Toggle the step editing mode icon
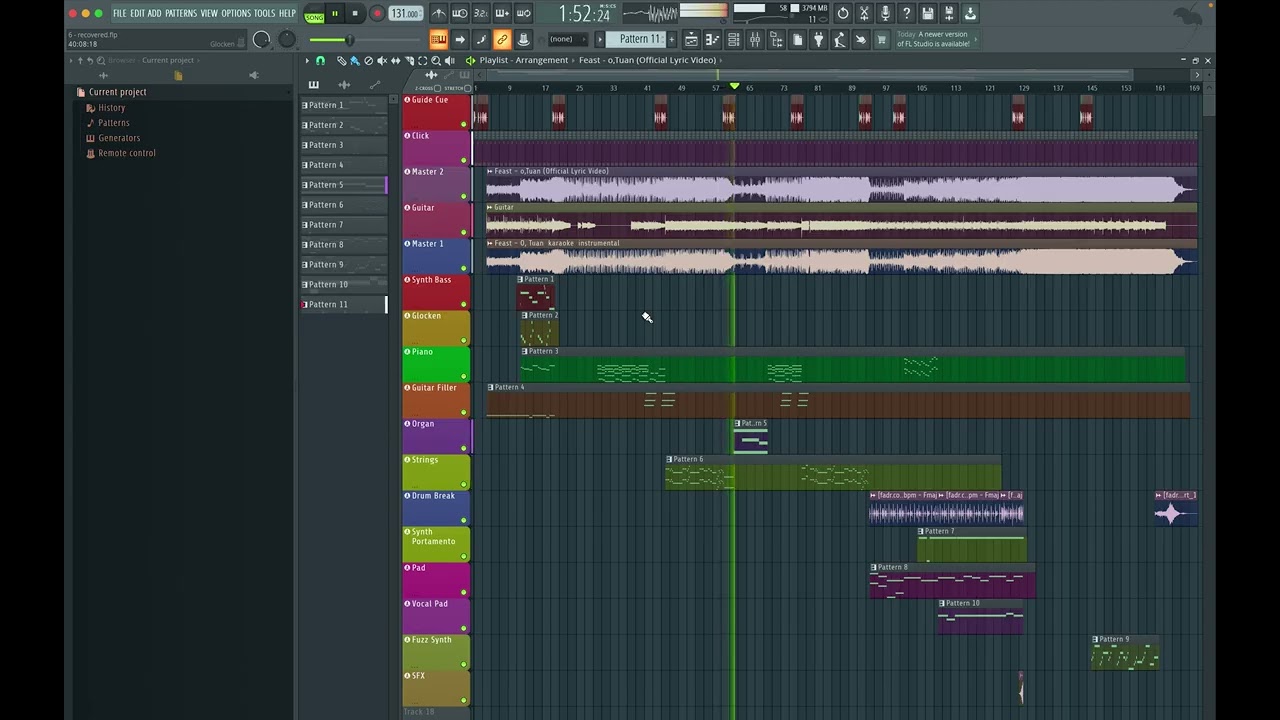This screenshot has width=1280, height=720. tap(481, 39)
